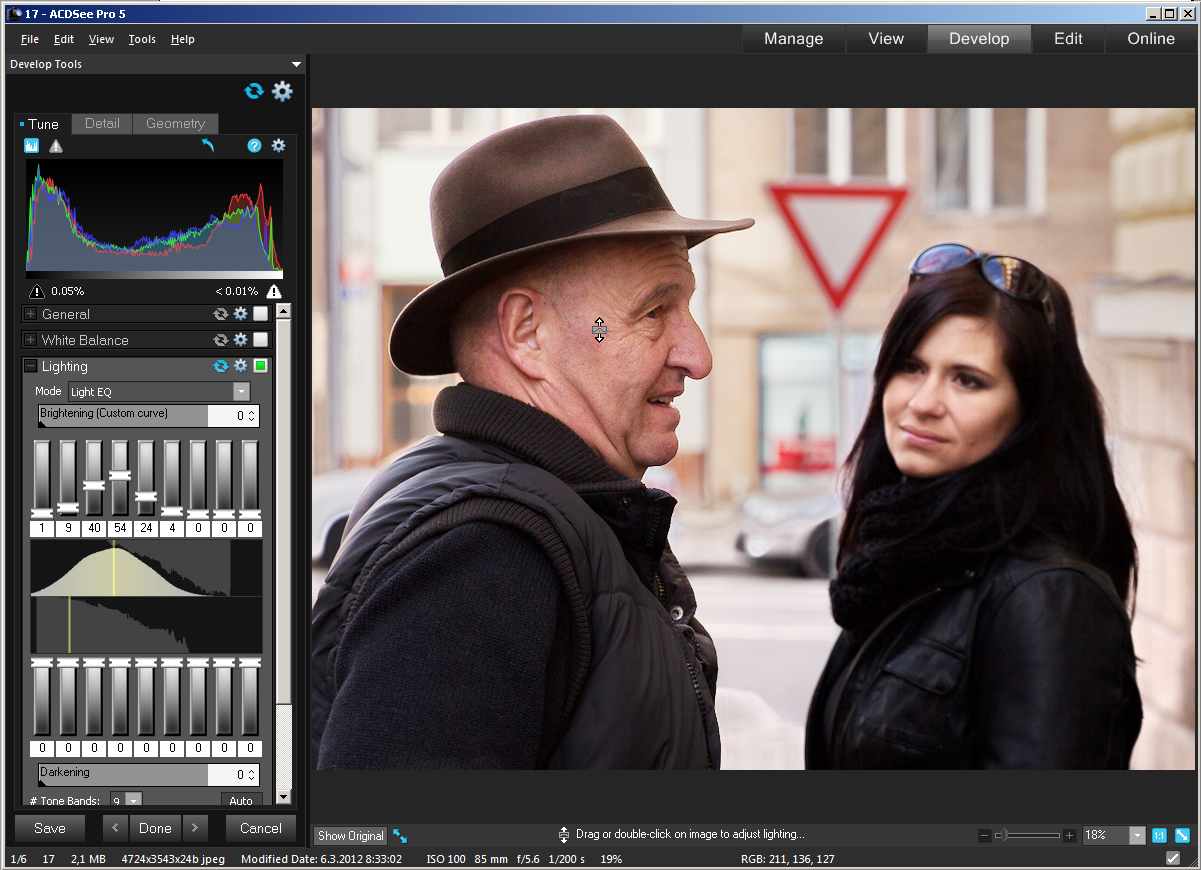Click the large reset icon under Develop Tools

[254, 91]
